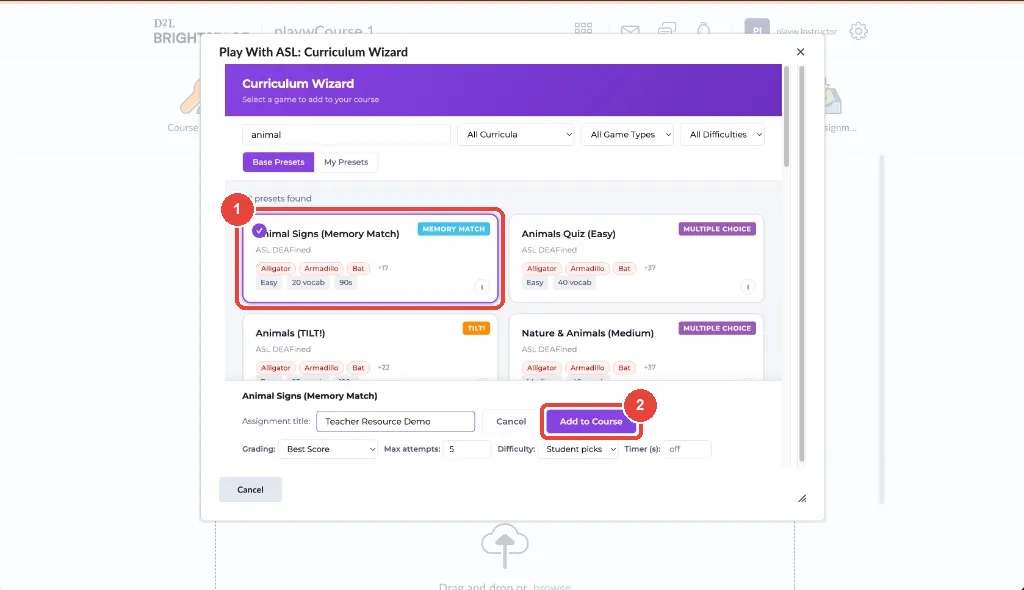Open info for Animal Signs Memory Match
The width and height of the screenshot is (1024, 590).
point(481,287)
